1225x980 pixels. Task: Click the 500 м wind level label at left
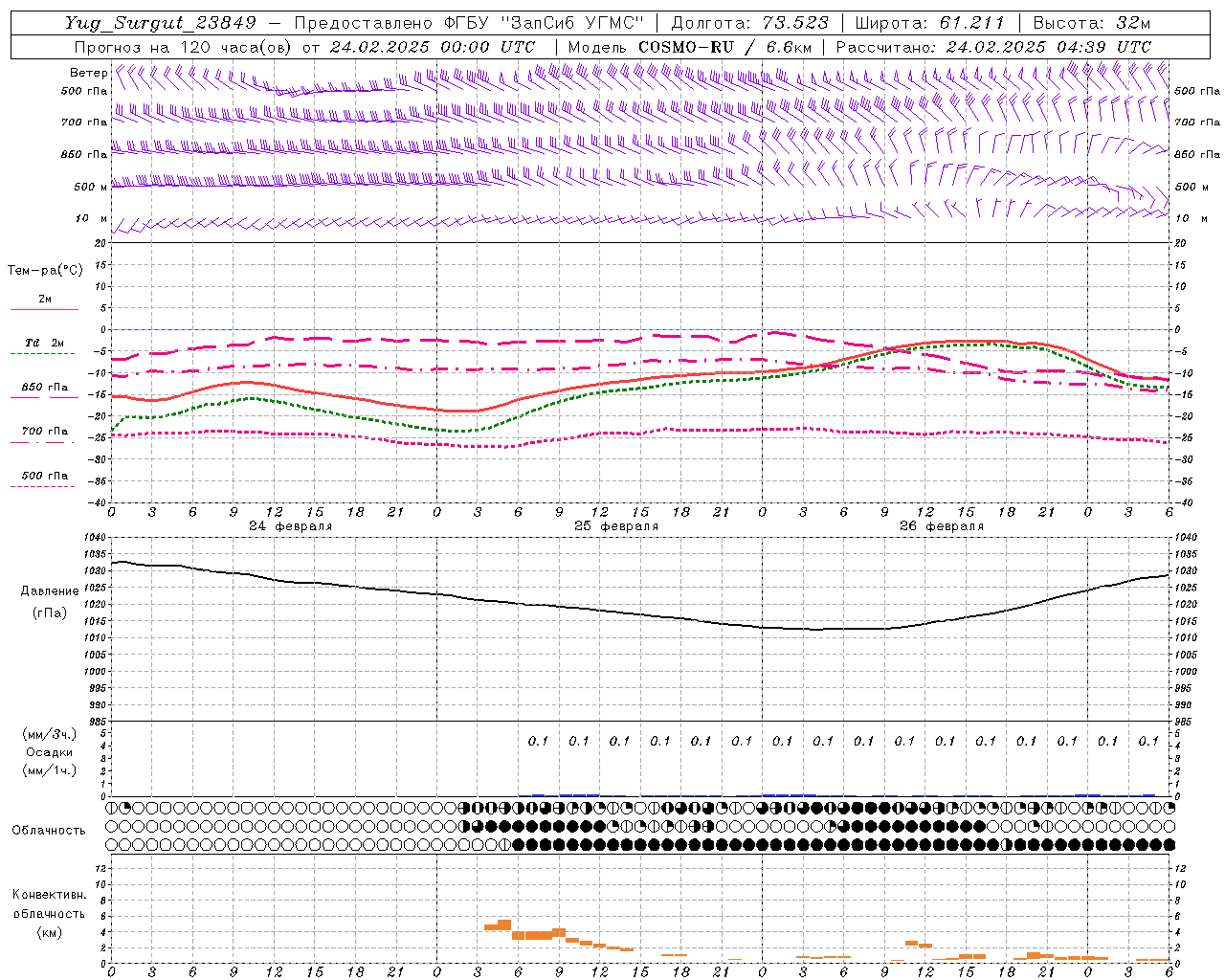pos(92,187)
